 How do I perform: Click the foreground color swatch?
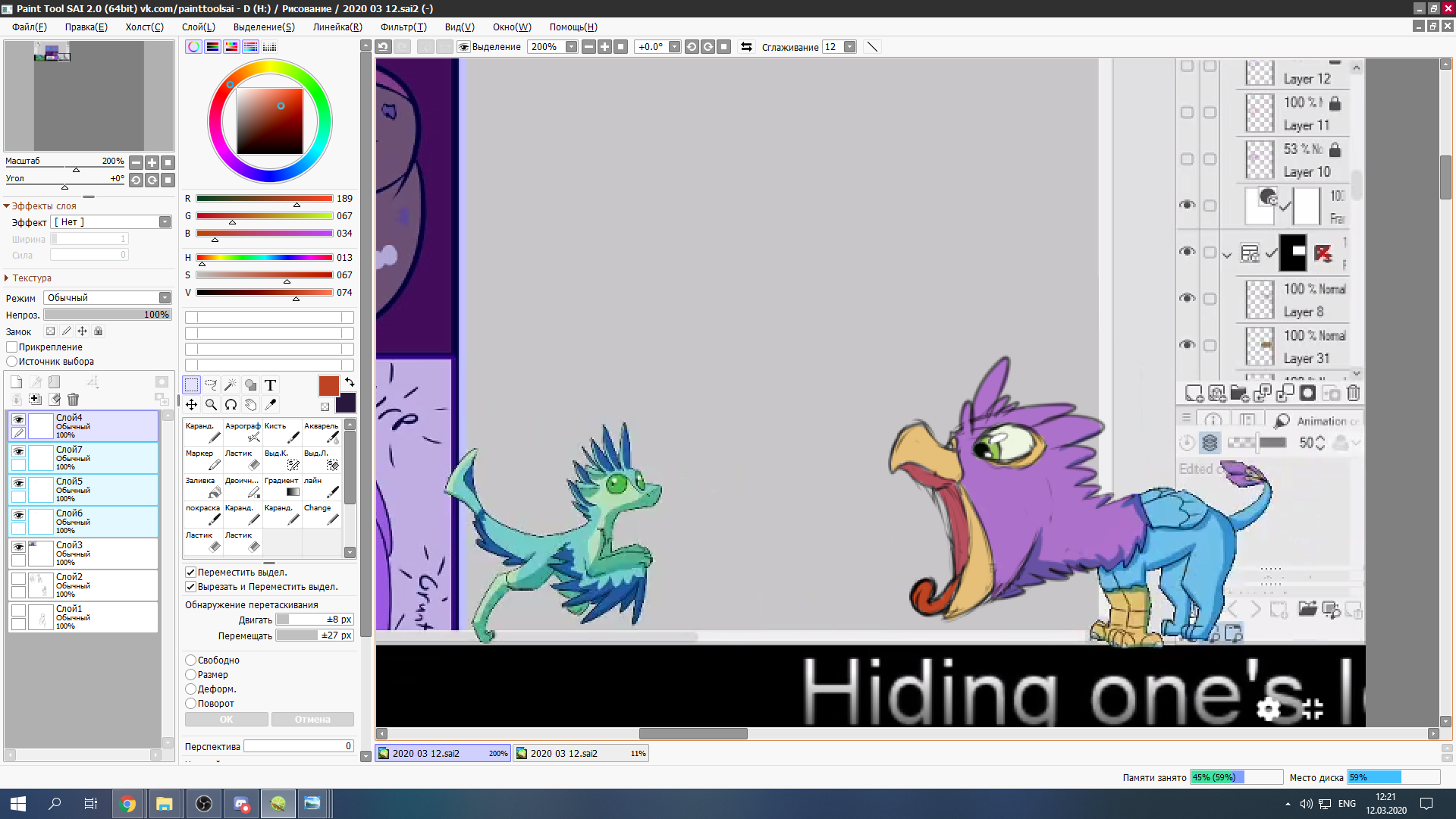pos(328,386)
